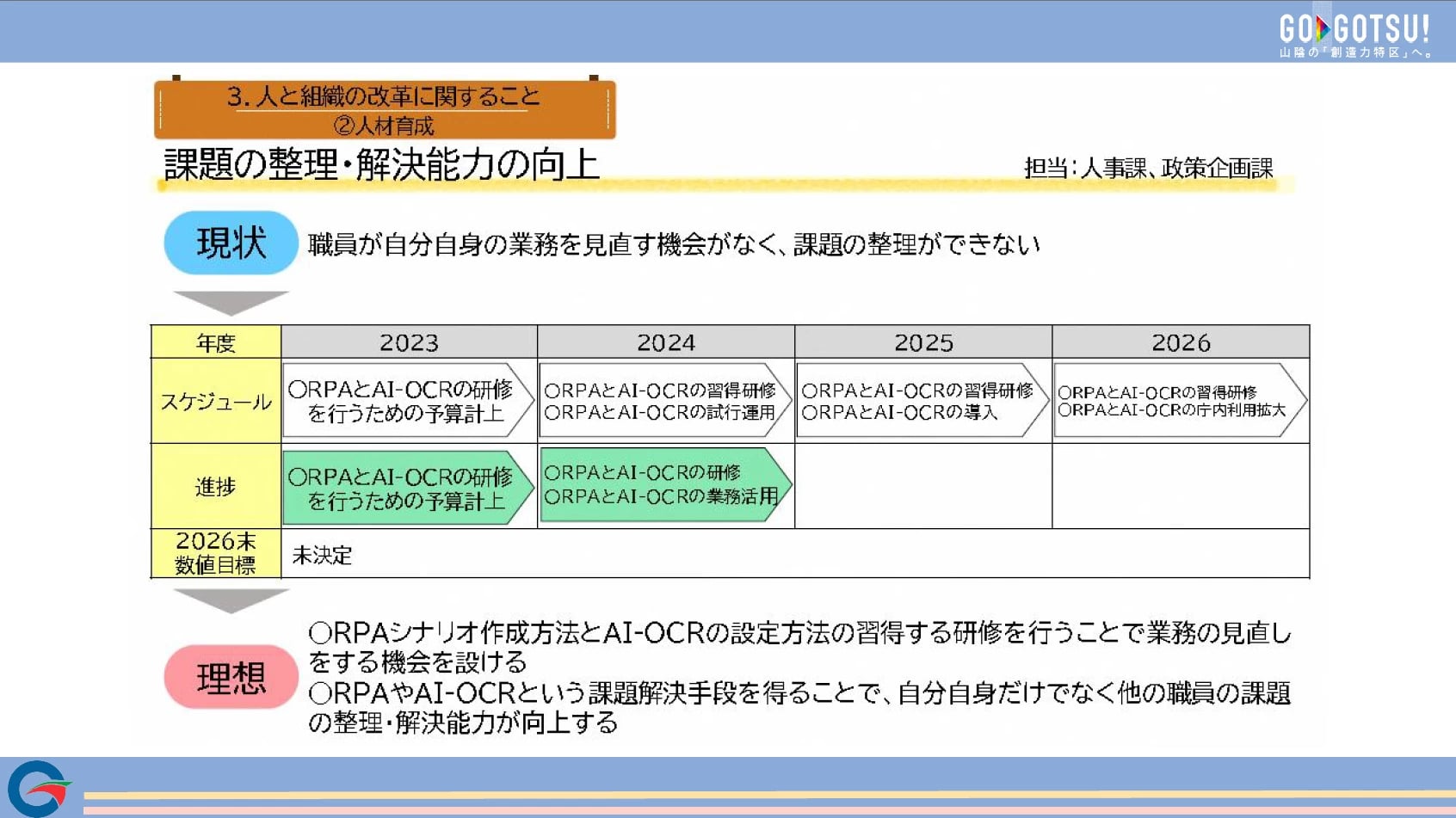Click the heading 課題の整理・解決能力の向上
1456x818 pixels.
(x=381, y=165)
